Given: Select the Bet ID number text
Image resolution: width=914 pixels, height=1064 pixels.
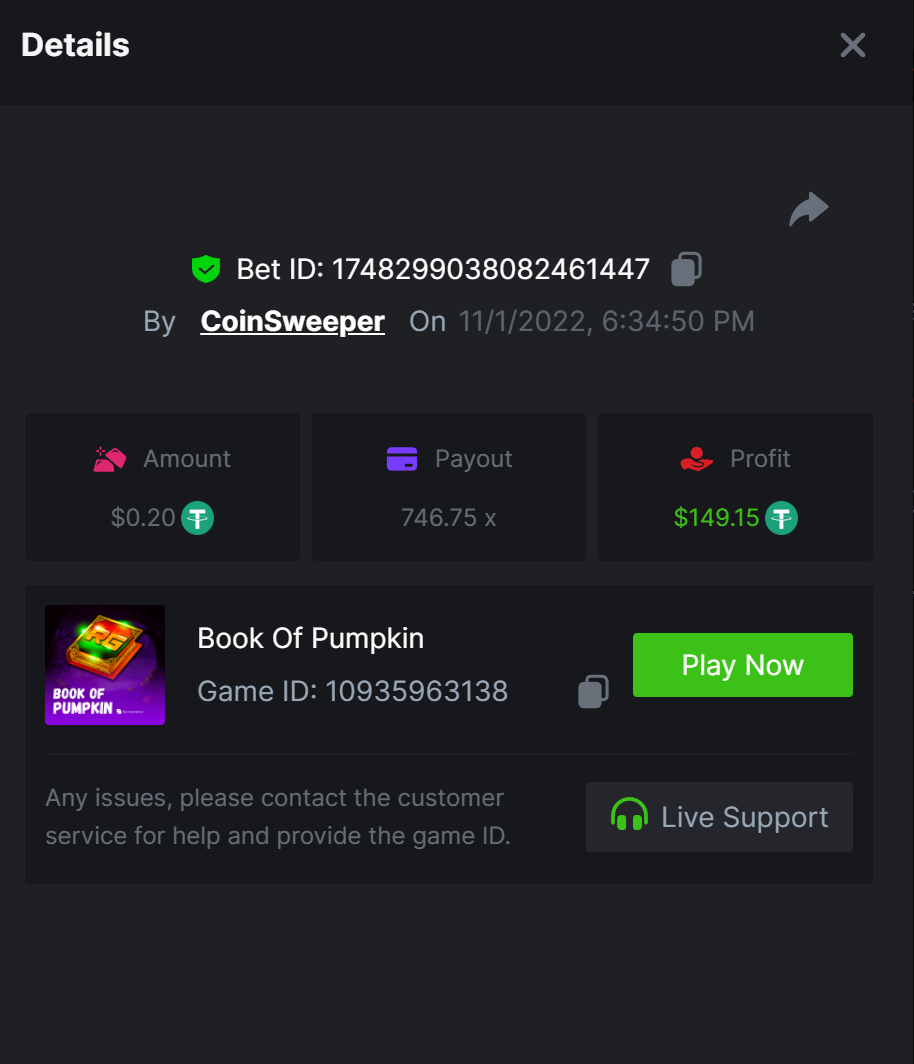Looking at the screenshot, I should pos(490,269).
